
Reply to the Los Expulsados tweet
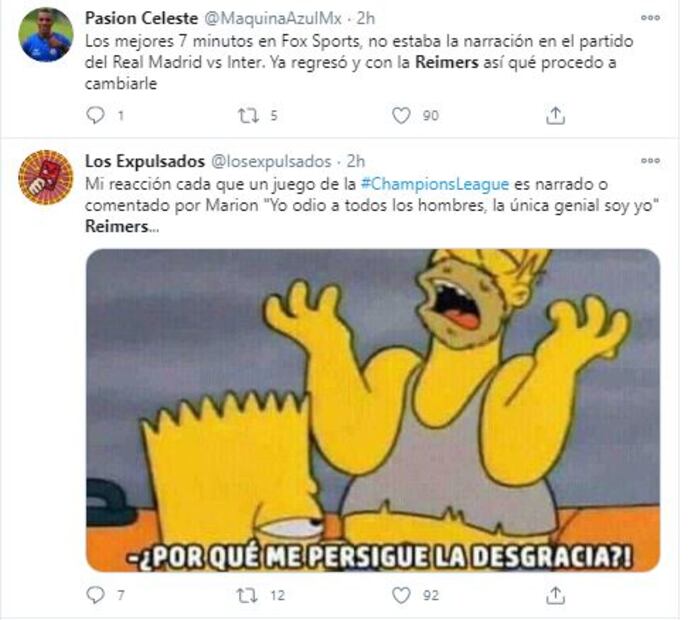coord(95,595)
